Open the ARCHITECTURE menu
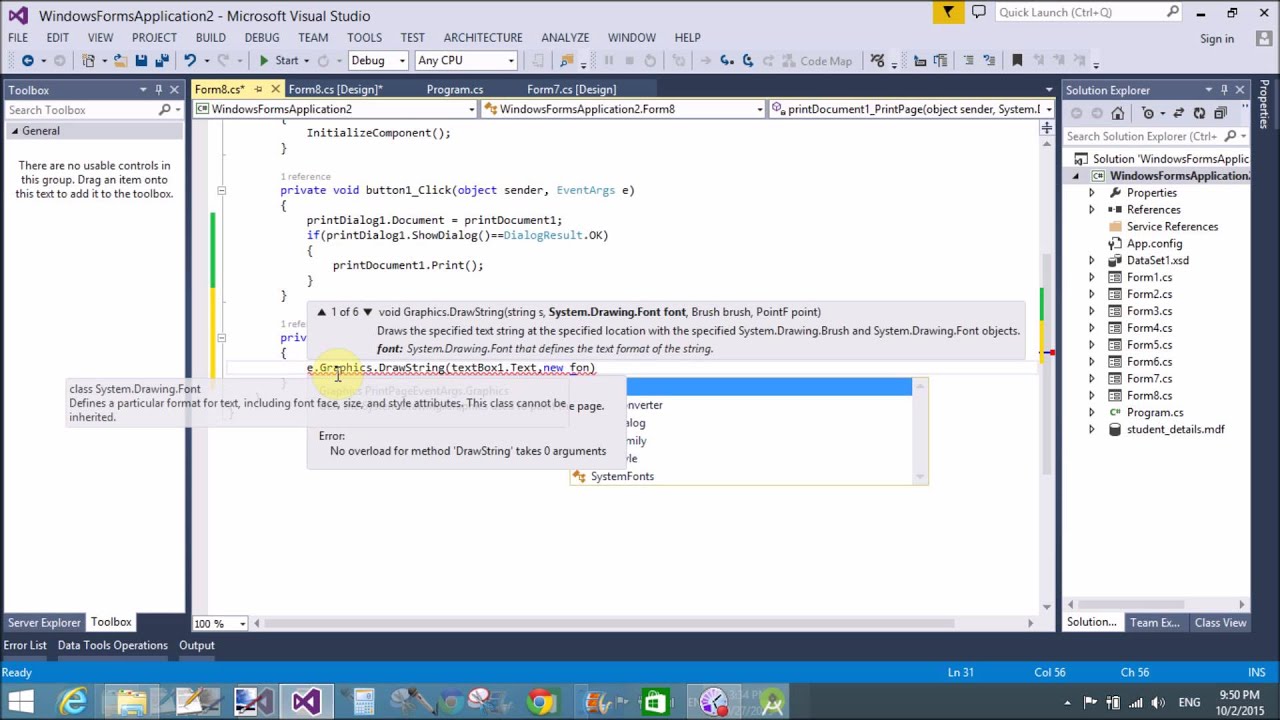This screenshot has height=720, width=1280. pyautogui.click(x=483, y=38)
